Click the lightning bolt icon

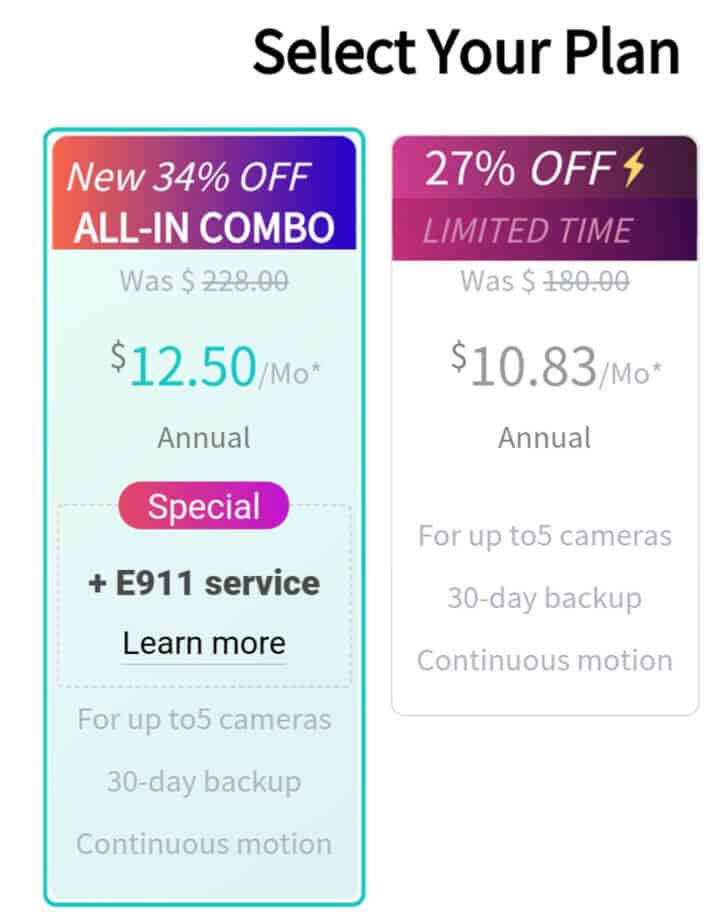(x=633, y=170)
